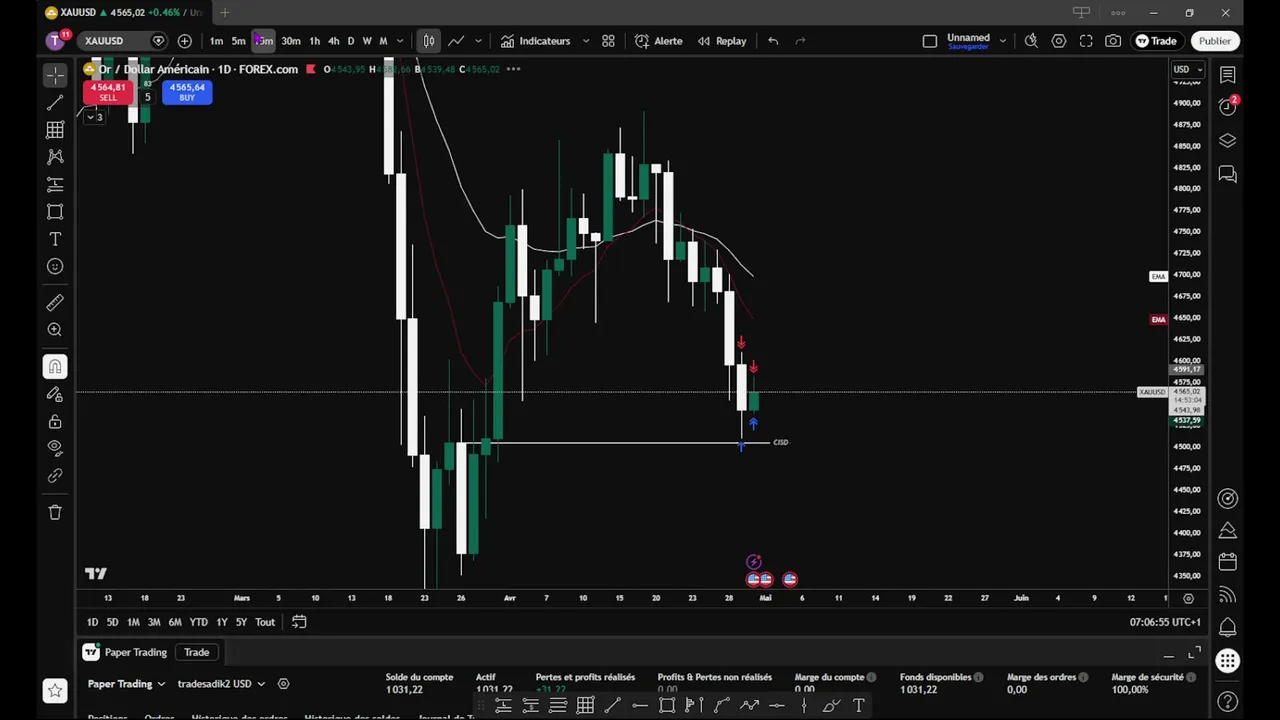This screenshot has height=720, width=1280.
Task: Select the 30m timeframe
Action: 291,41
